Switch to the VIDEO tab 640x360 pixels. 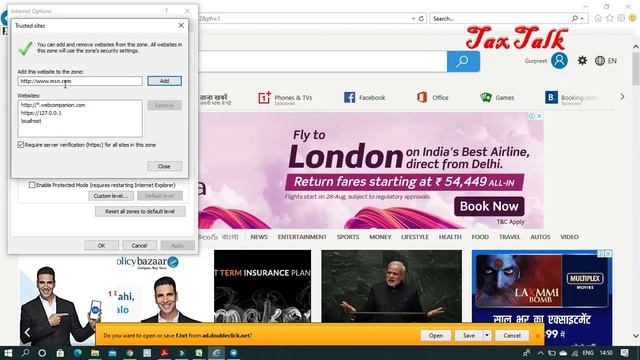click(569, 237)
